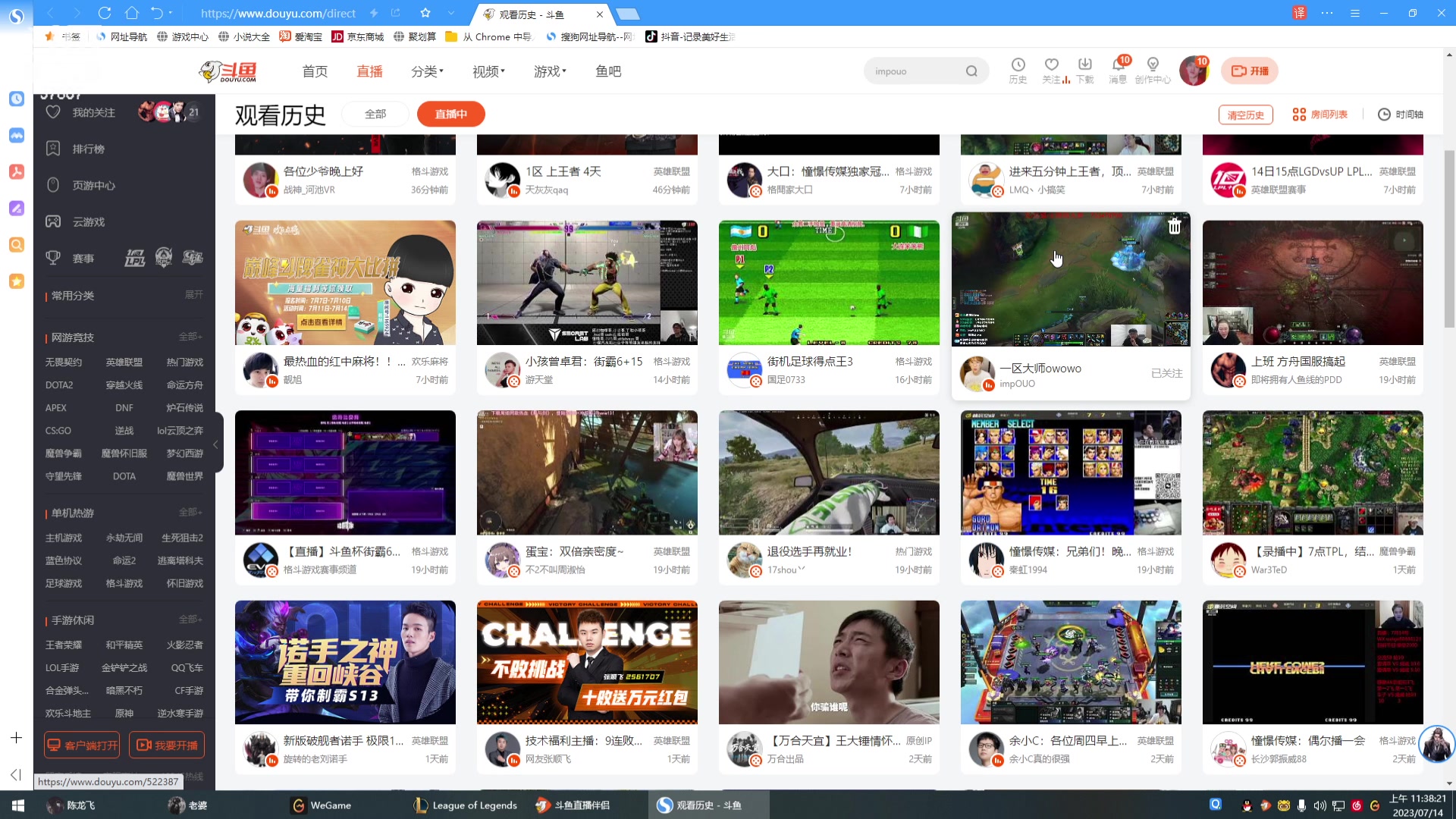This screenshot has height=819, width=1456.
Task: Bookmark page with the star icon
Action: click(425, 13)
